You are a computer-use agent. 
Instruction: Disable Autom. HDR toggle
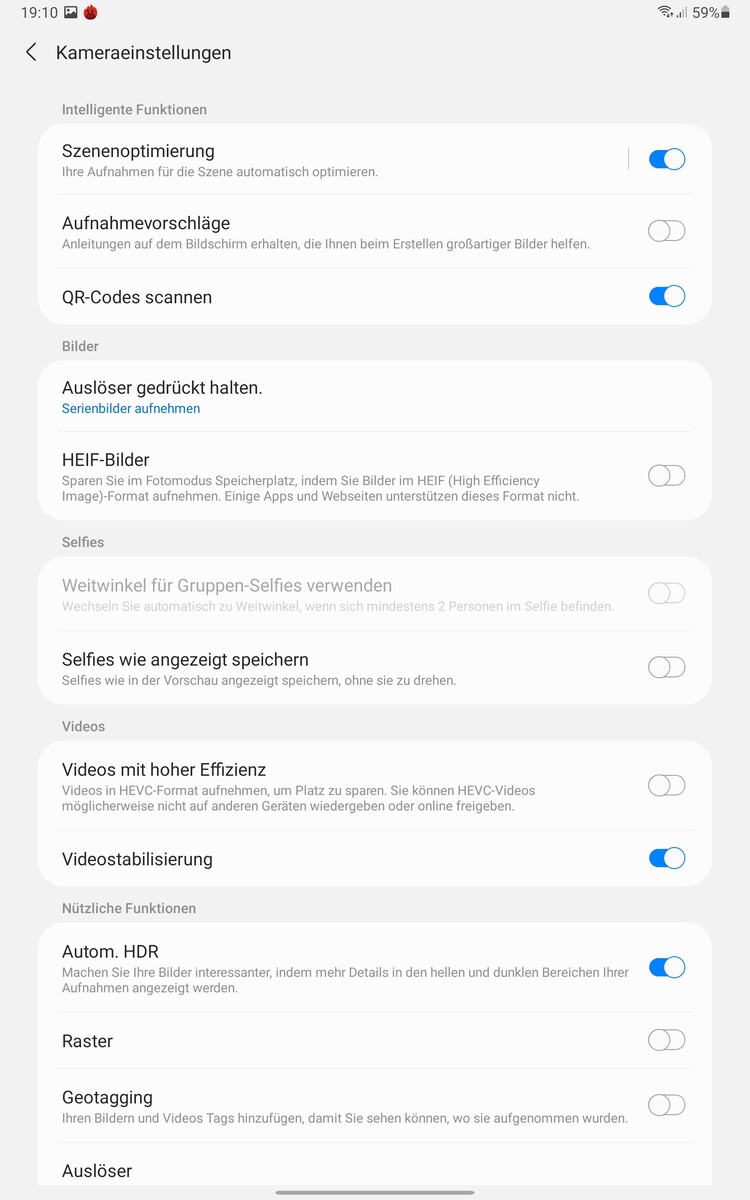(666, 967)
